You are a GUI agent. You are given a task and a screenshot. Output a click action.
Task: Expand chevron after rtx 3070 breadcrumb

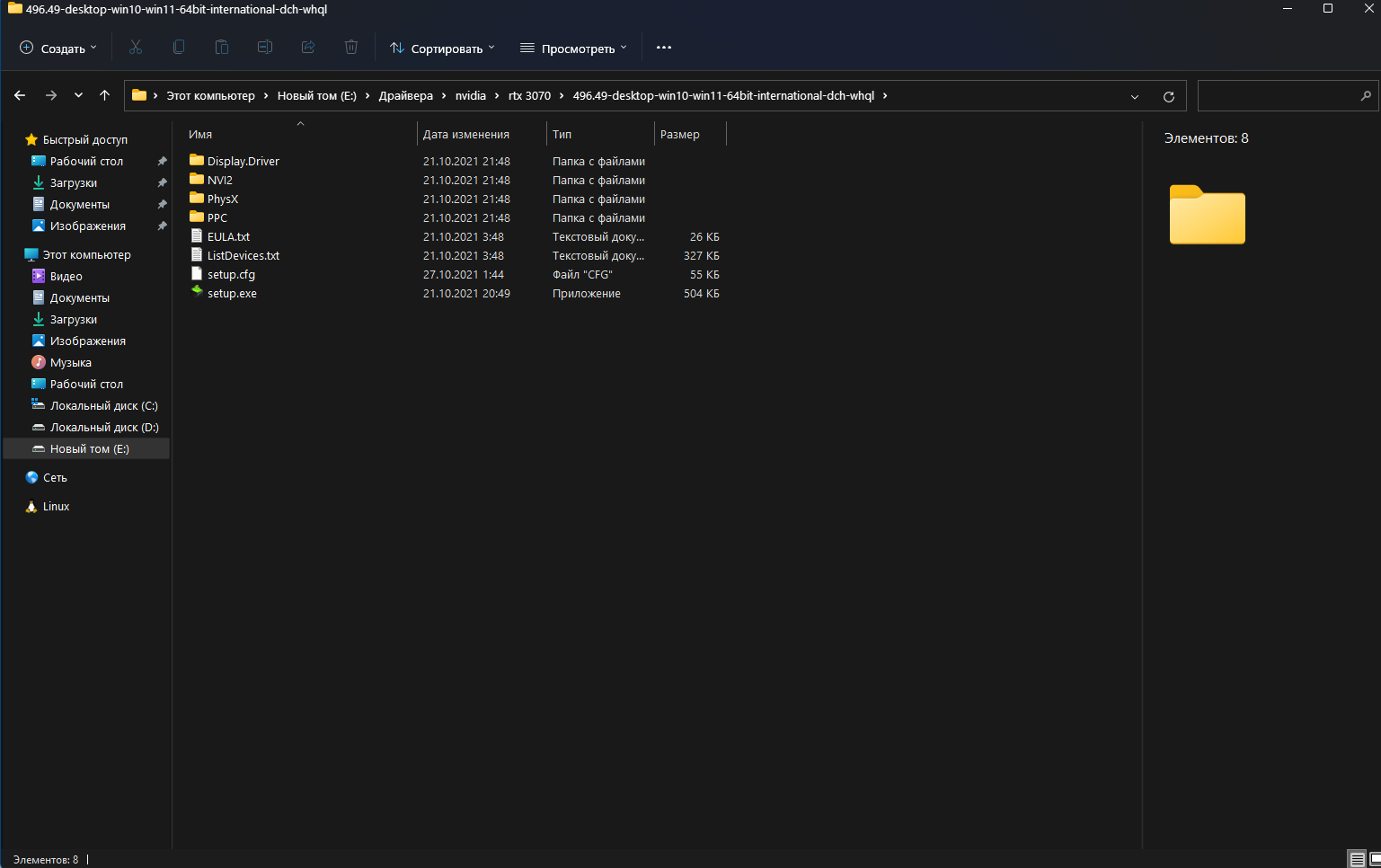tap(562, 95)
